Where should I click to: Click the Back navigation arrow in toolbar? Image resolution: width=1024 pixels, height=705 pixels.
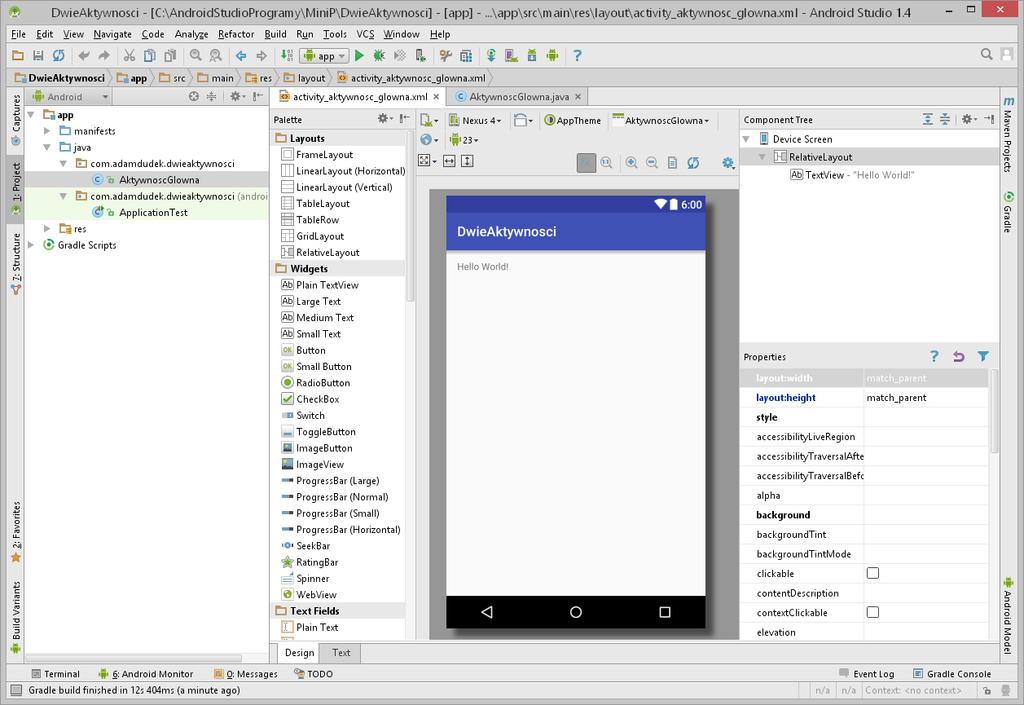point(241,56)
